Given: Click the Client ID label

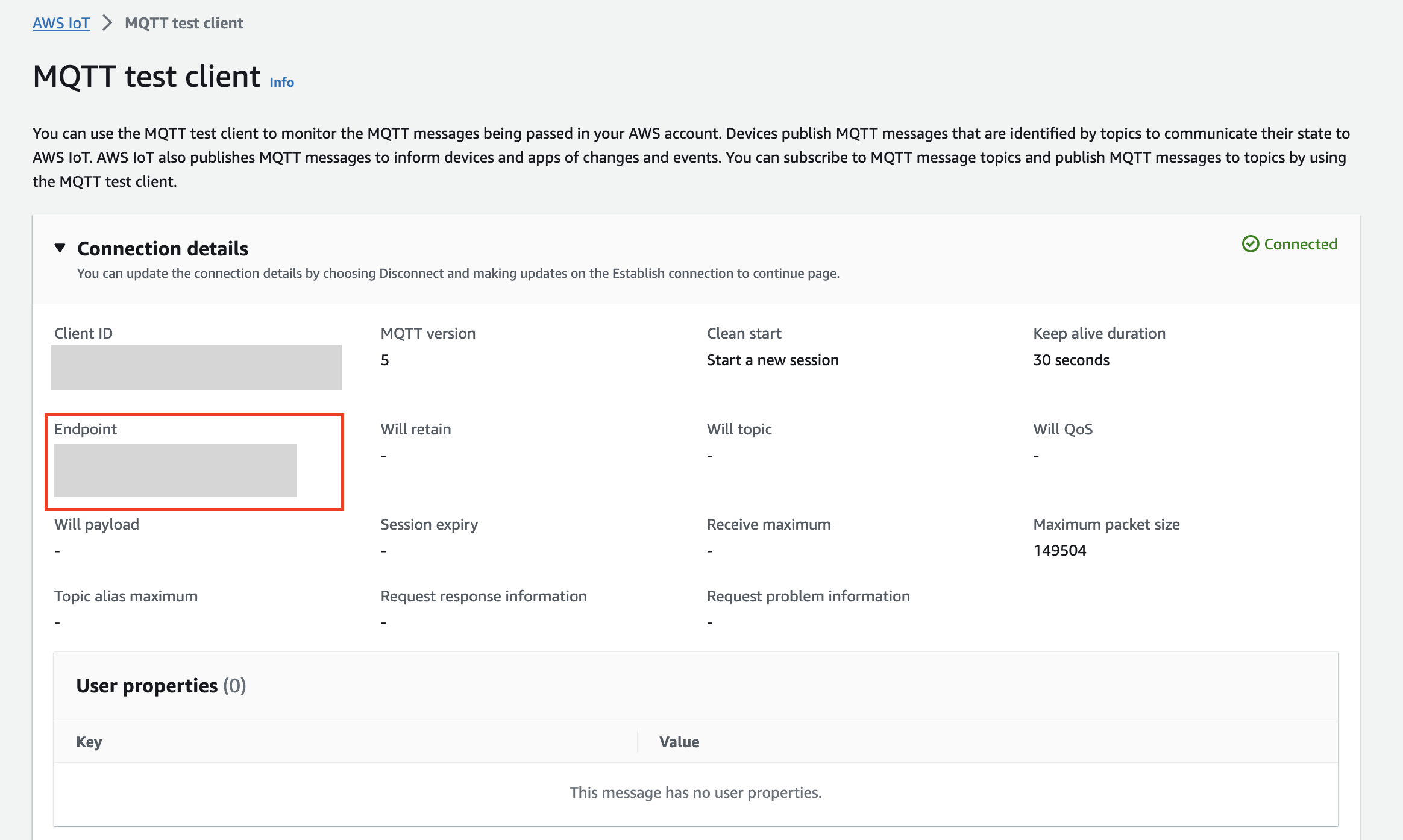Looking at the screenshot, I should [x=83, y=333].
